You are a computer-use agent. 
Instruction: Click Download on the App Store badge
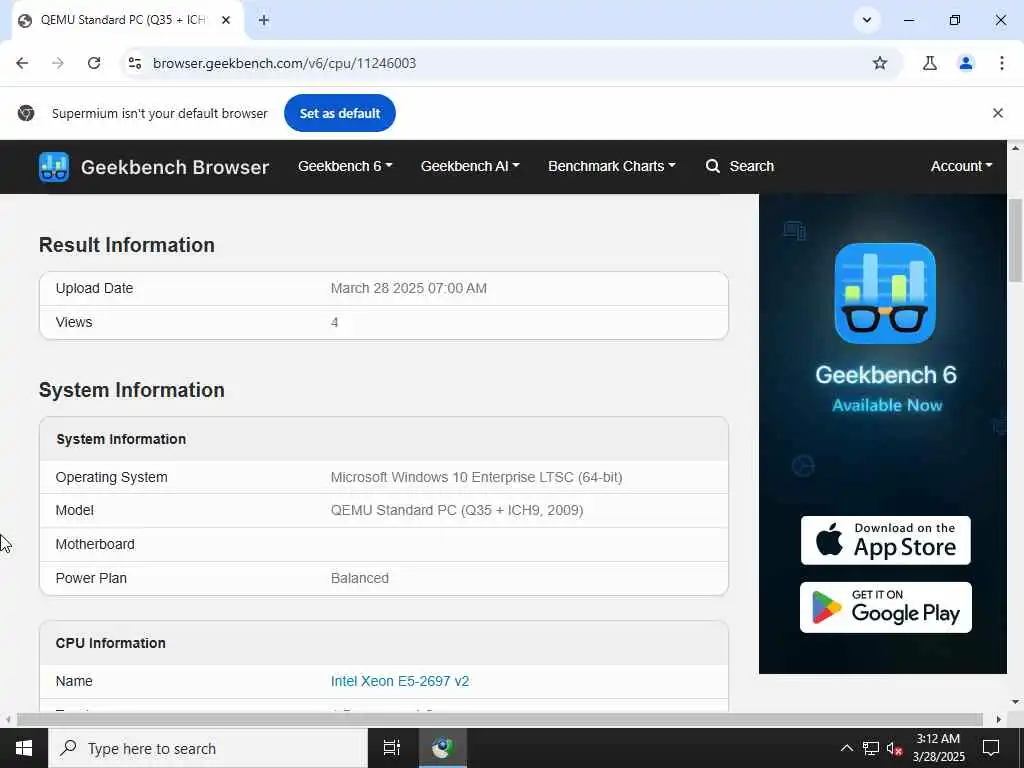886,540
